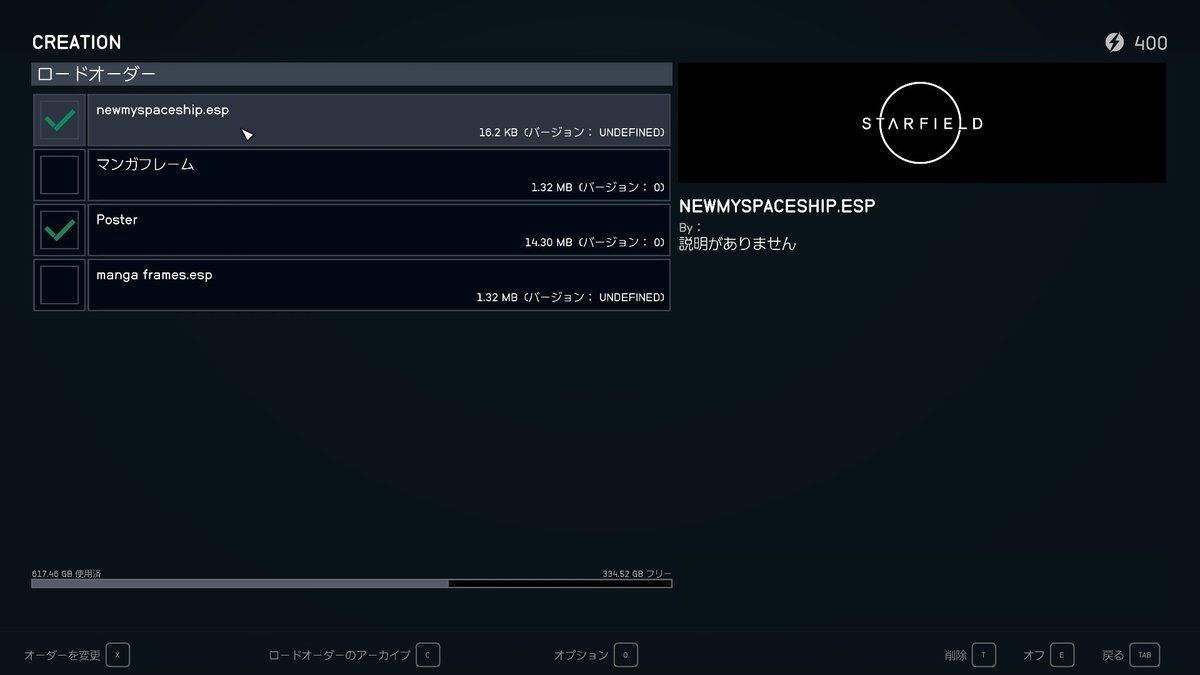Enable the マンガフレーム mod checkbox
Screen dimensions: 1200x675
click(x=59, y=175)
